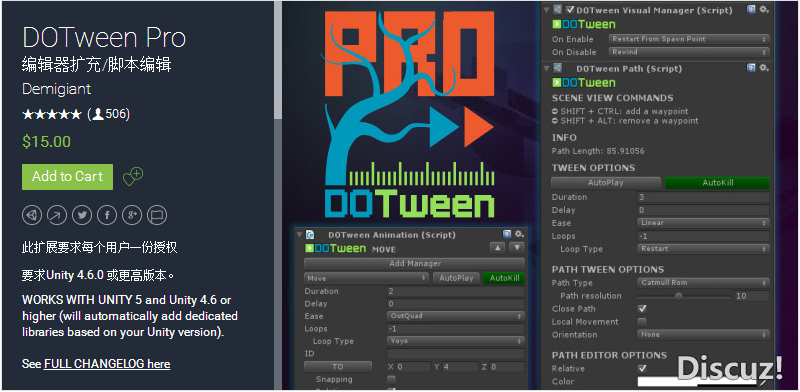
Task: Open help icon of DOTween Path script
Action: (751, 67)
